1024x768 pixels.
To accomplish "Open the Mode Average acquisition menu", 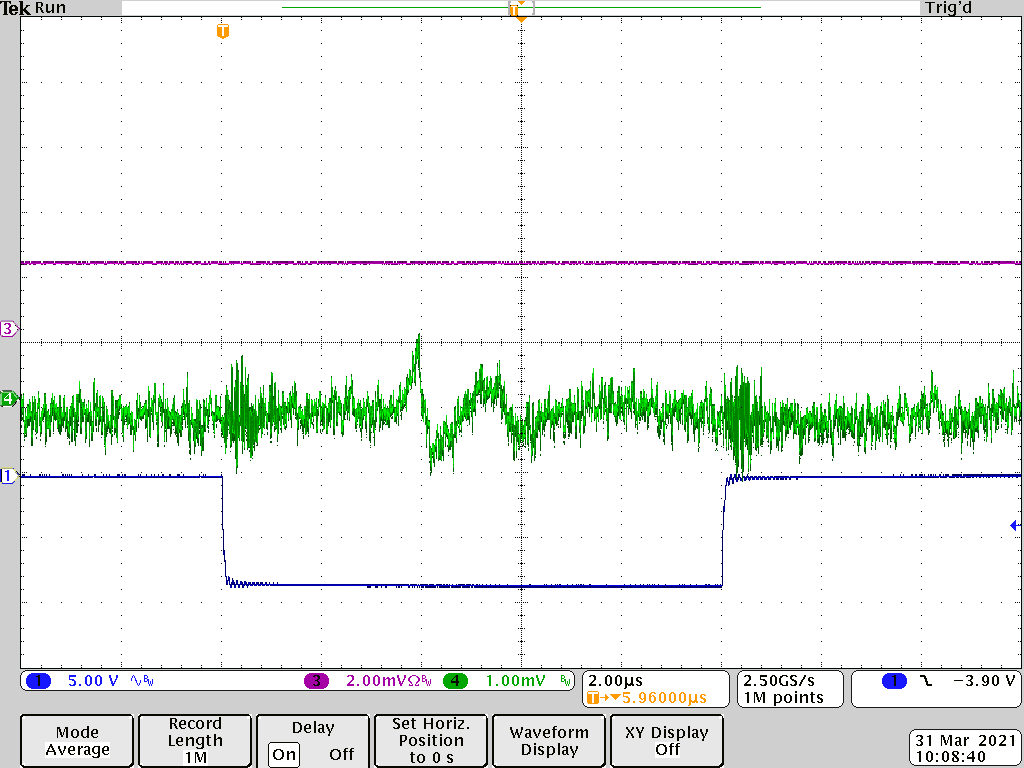I will (x=77, y=741).
